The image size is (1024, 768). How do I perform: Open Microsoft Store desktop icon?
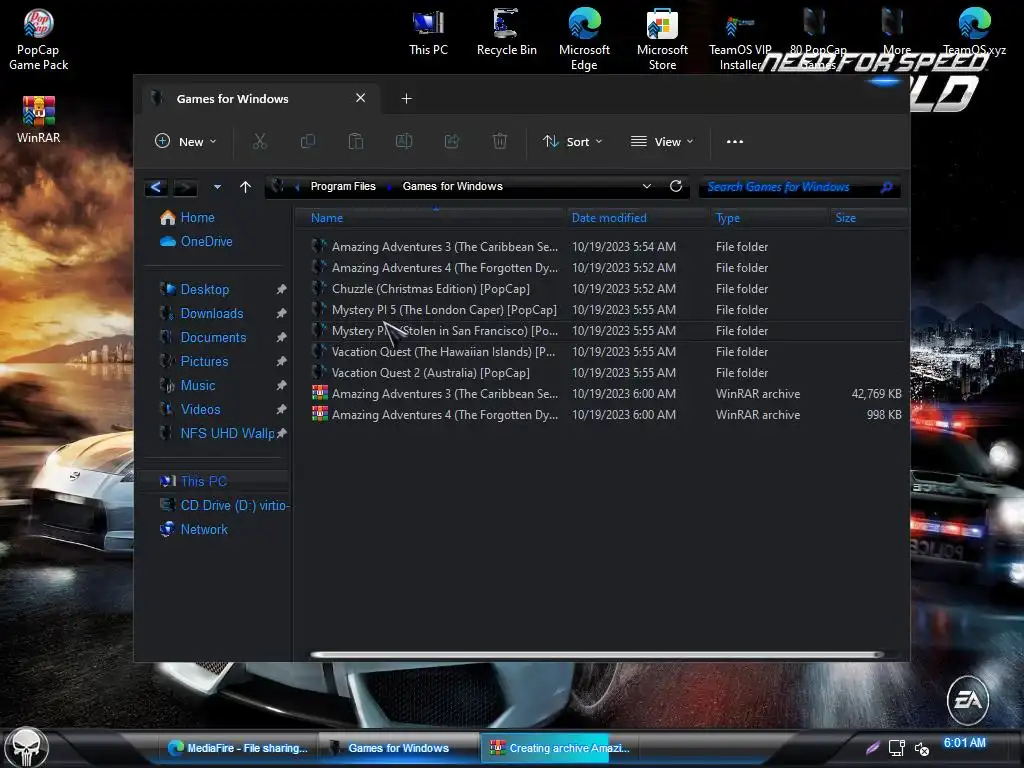pos(662,38)
